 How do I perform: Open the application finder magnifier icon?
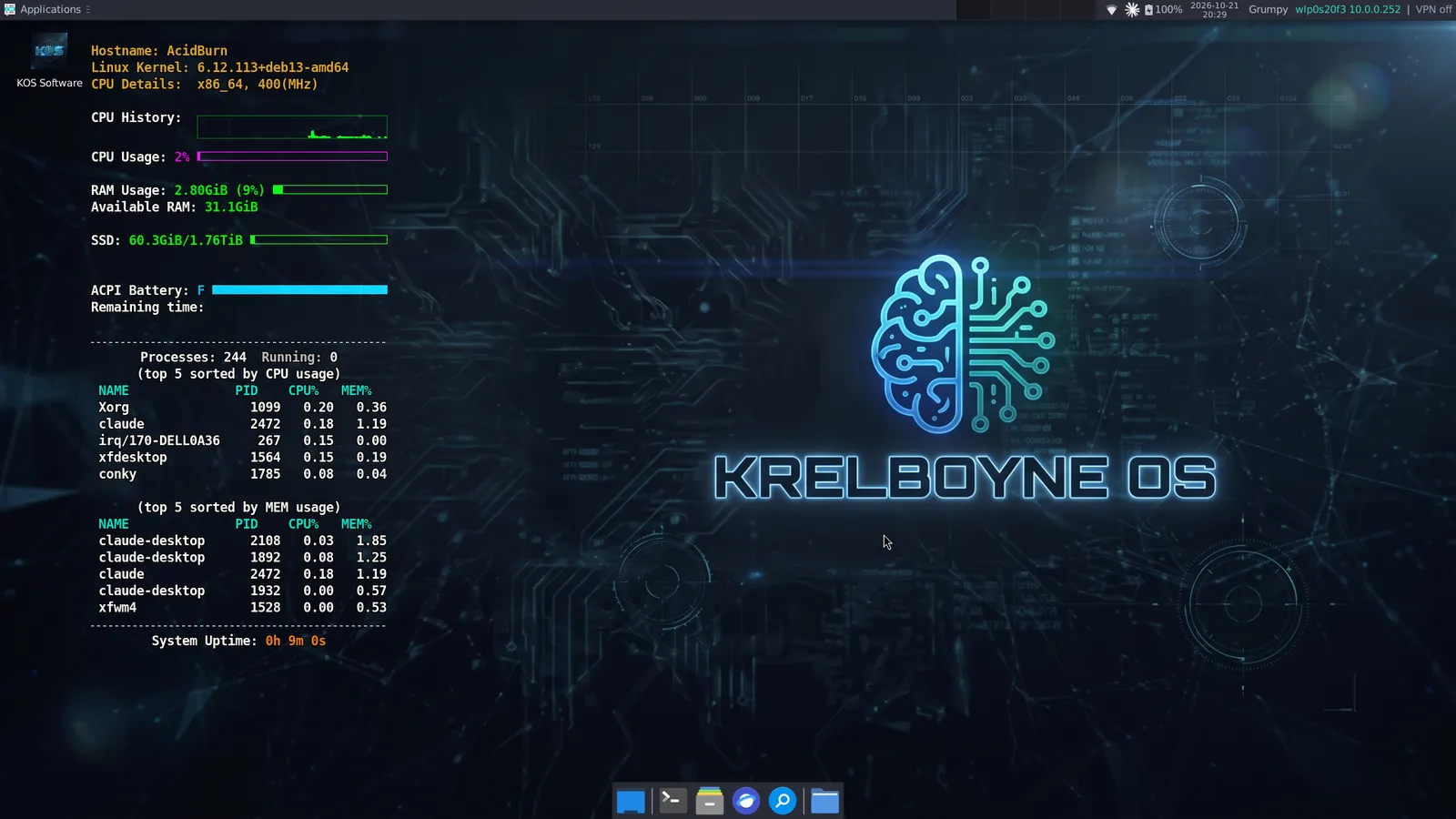(783, 801)
